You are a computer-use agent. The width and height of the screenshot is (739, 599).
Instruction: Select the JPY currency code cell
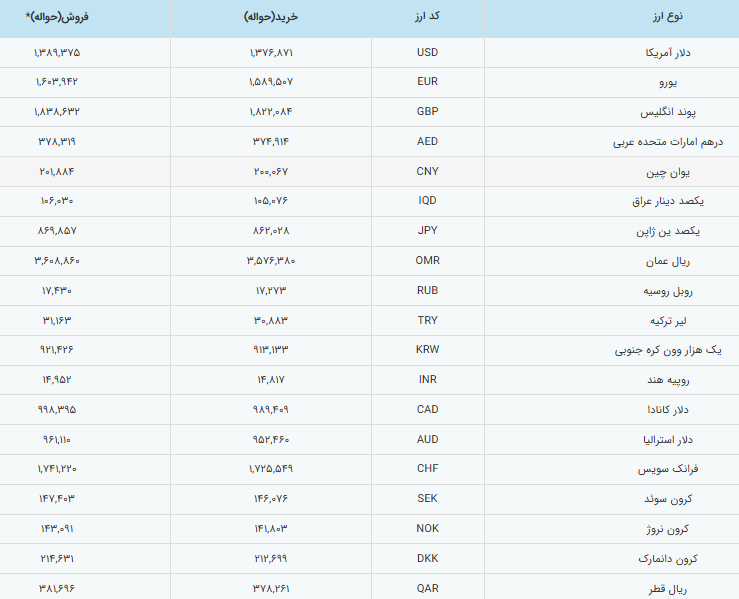coord(427,230)
